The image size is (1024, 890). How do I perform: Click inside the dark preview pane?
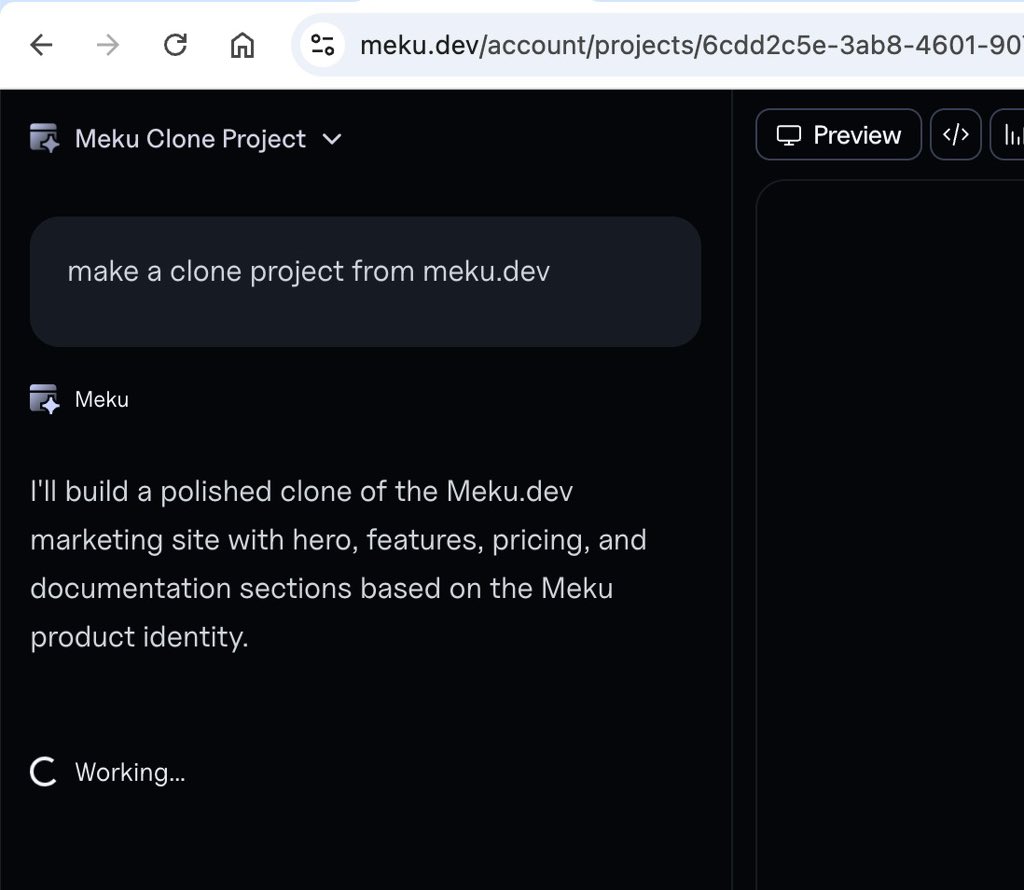(x=890, y=534)
